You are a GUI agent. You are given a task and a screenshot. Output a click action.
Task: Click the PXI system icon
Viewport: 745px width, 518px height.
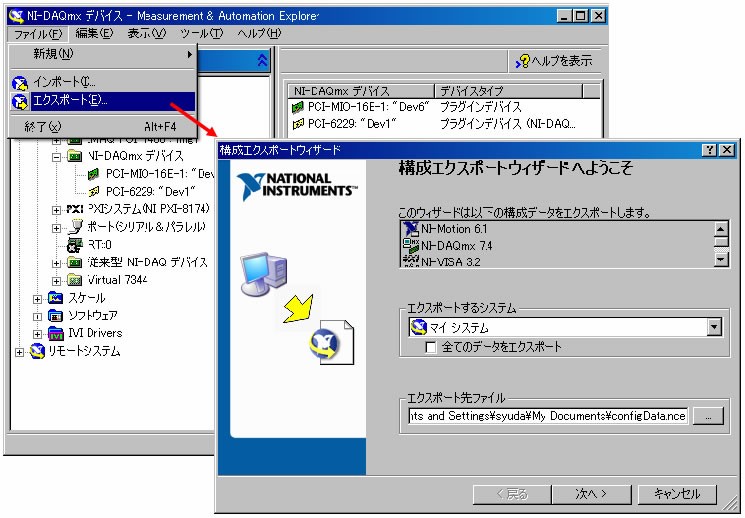(x=75, y=209)
